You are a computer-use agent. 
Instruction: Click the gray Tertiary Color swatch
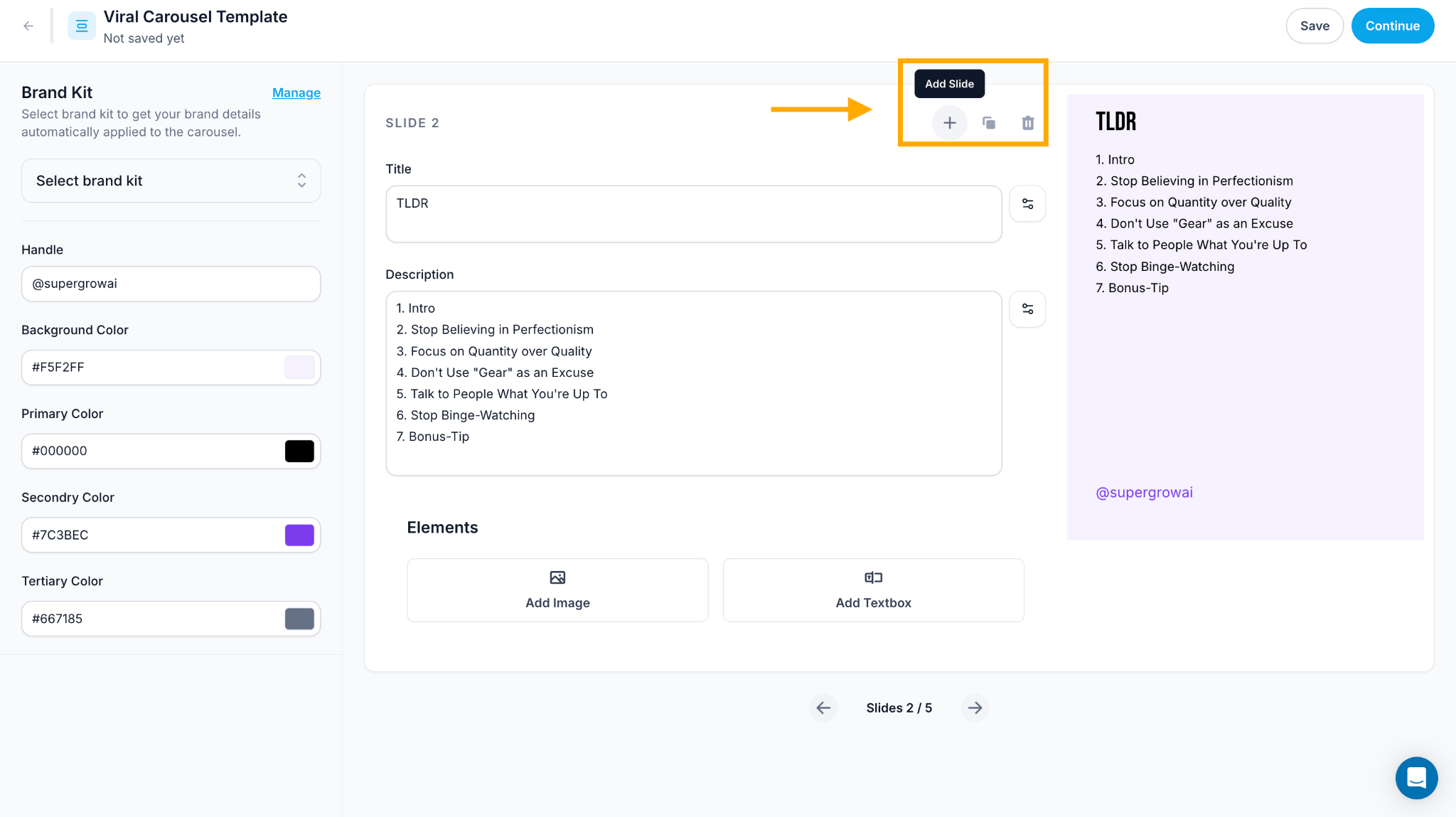(x=299, y=619)
